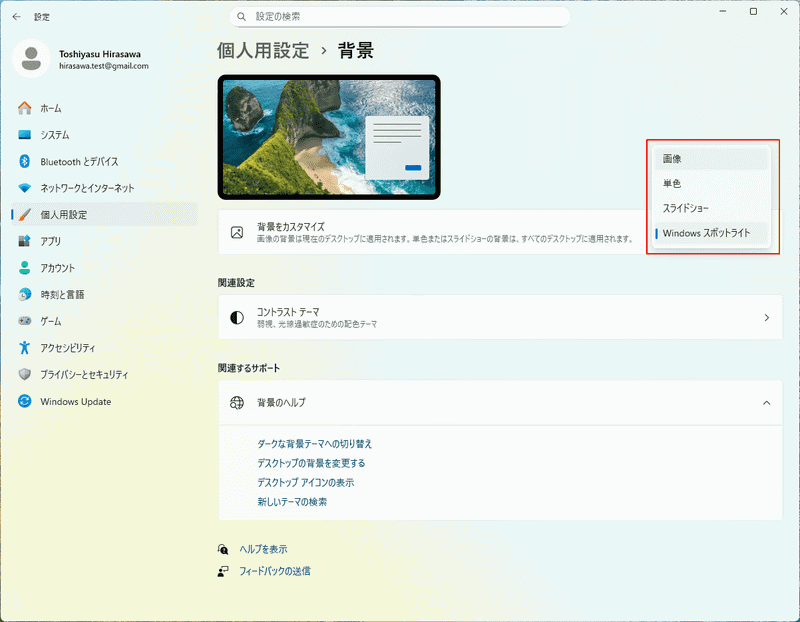Image resolution: width=800 pixels, height=622 pixels.
Task: Open アカウント settings icon
Action: point(22,268)
